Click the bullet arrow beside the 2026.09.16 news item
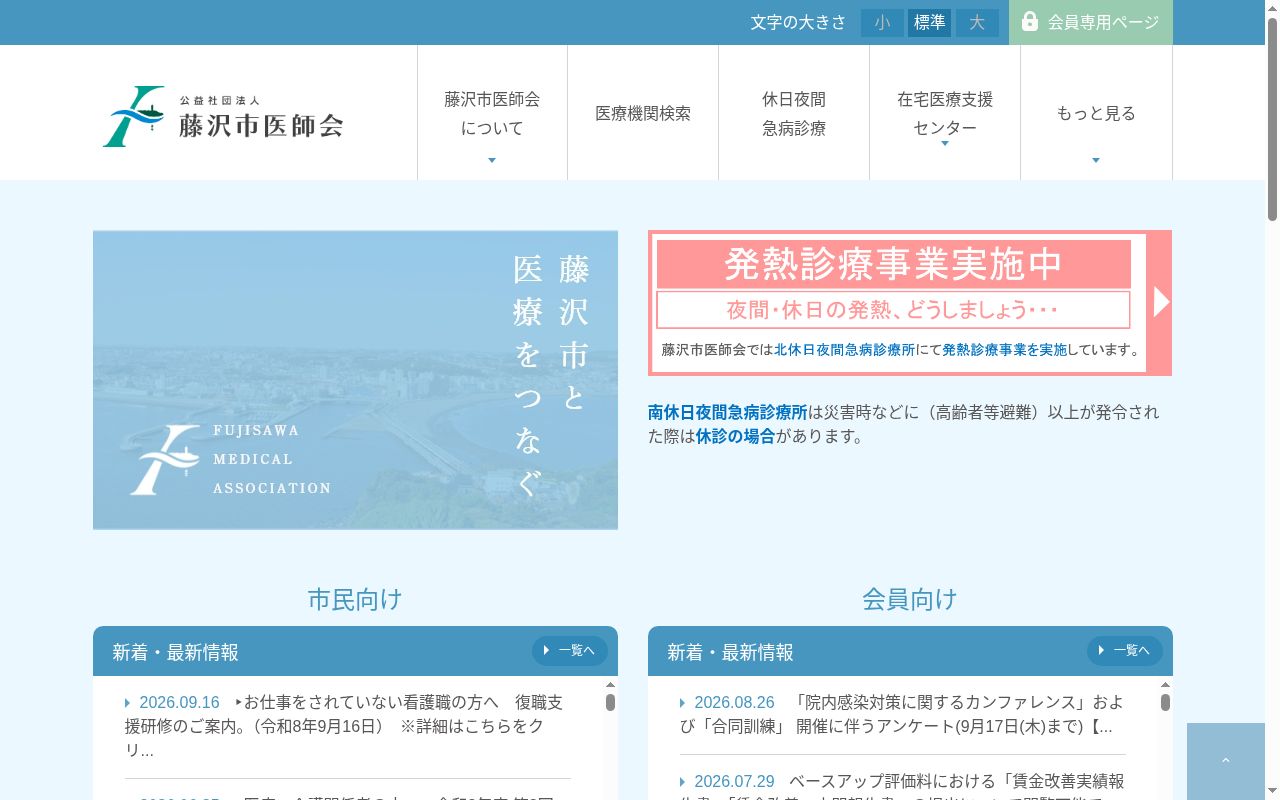1280x800 pixels. pos(128,703)
